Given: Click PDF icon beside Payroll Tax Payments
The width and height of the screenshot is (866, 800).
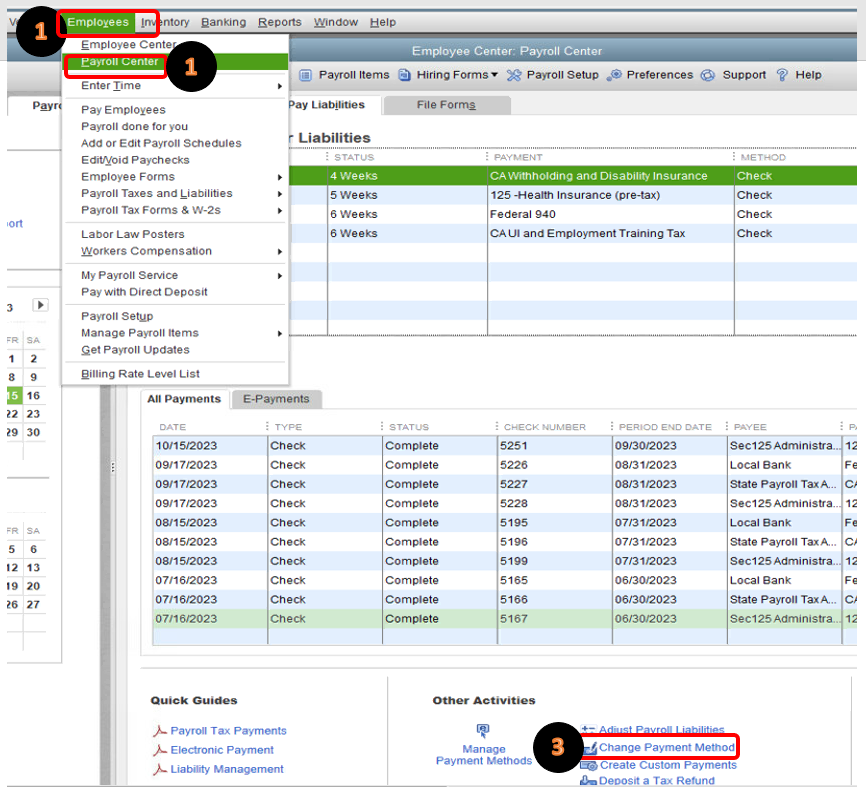Looking at the screenshot, I should pos(160,731).
